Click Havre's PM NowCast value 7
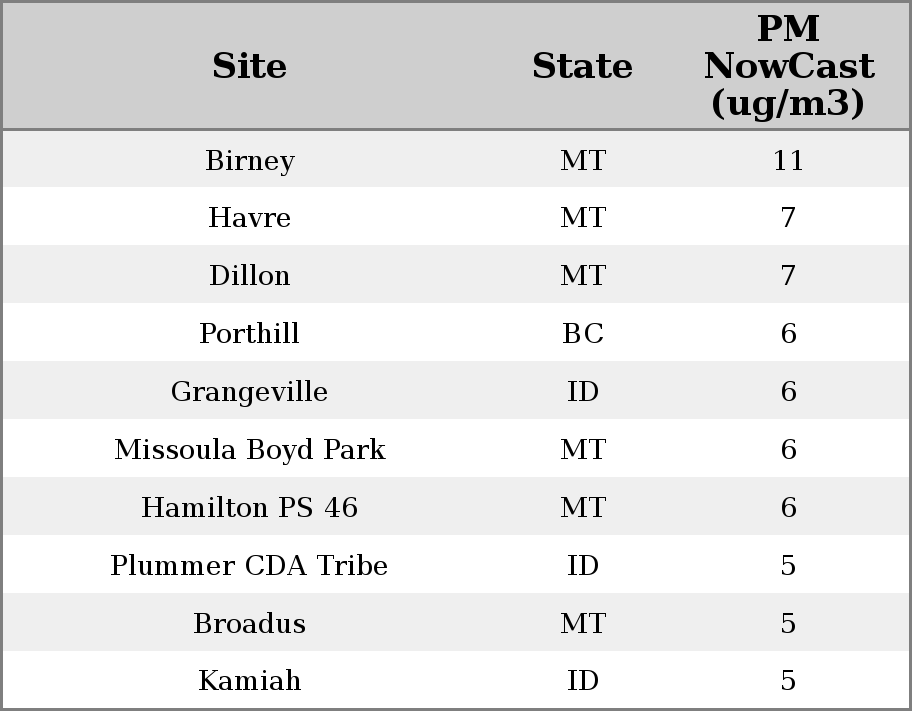This screenshot has width=912, height=711. 788,218
